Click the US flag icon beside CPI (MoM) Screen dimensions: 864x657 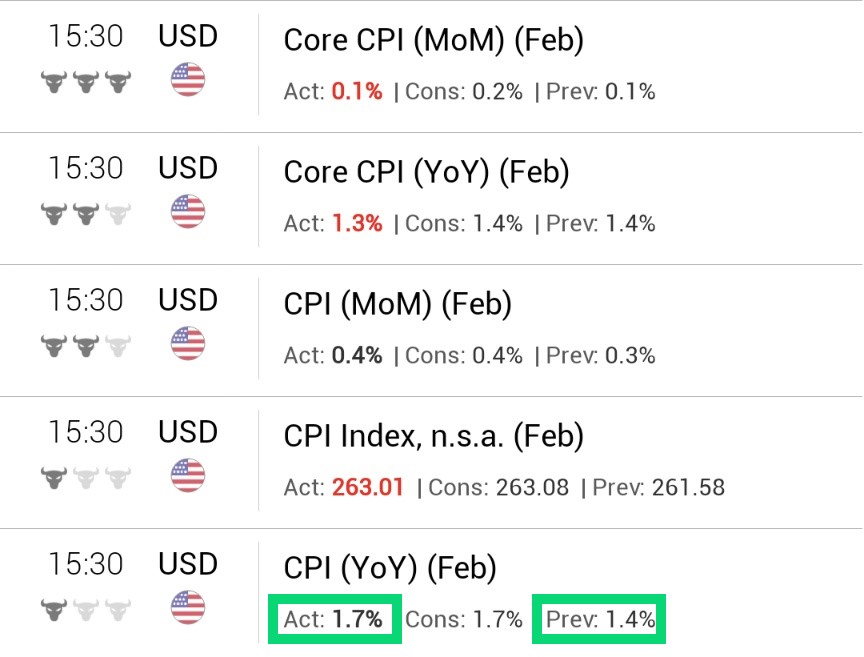click(x=188, y=343)
